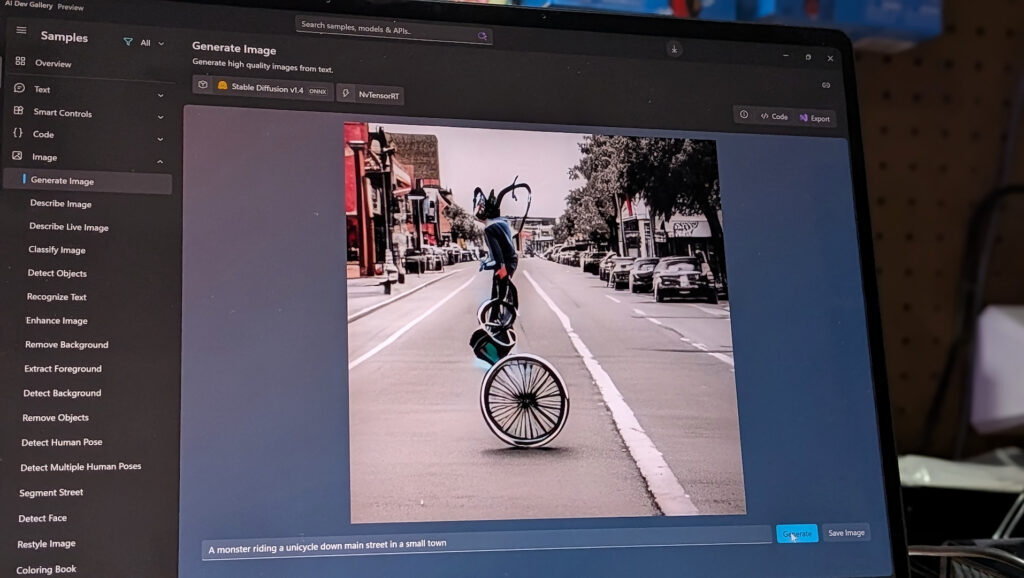Open the Segment Street sample
1024x578 pixels.
[x=51, y=492]
